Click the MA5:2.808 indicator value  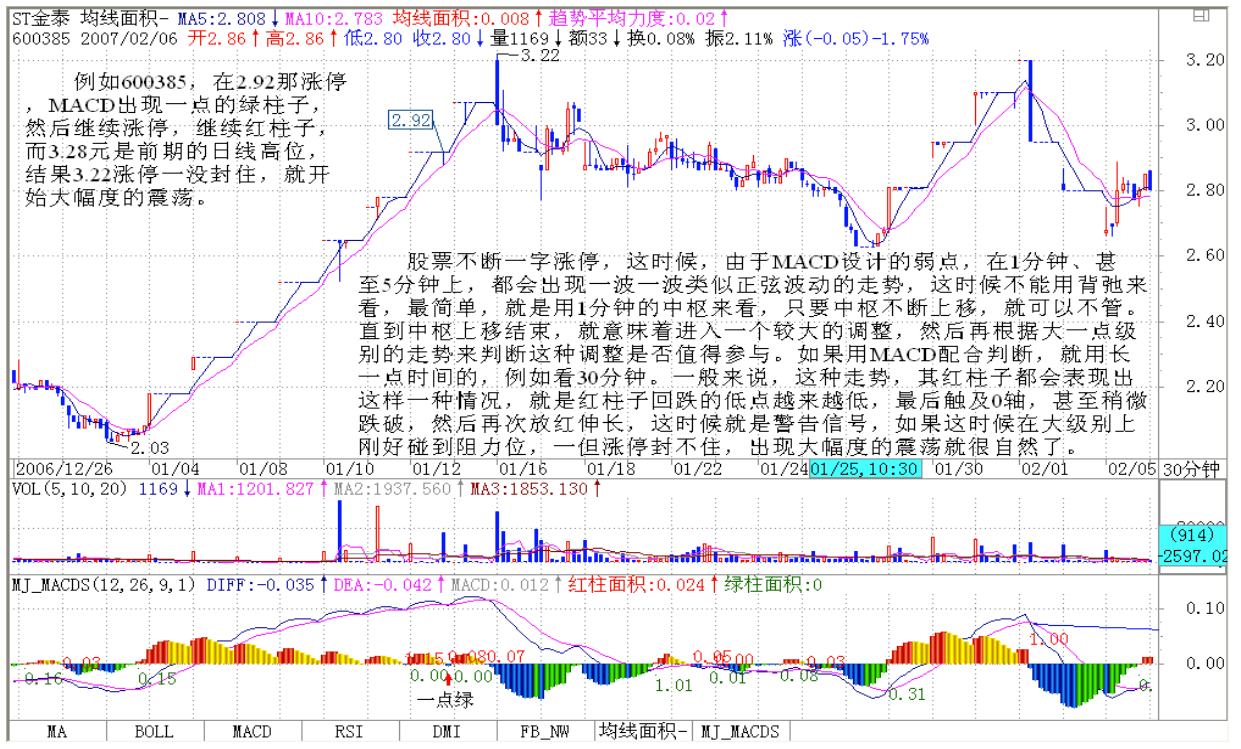point(221,18)
